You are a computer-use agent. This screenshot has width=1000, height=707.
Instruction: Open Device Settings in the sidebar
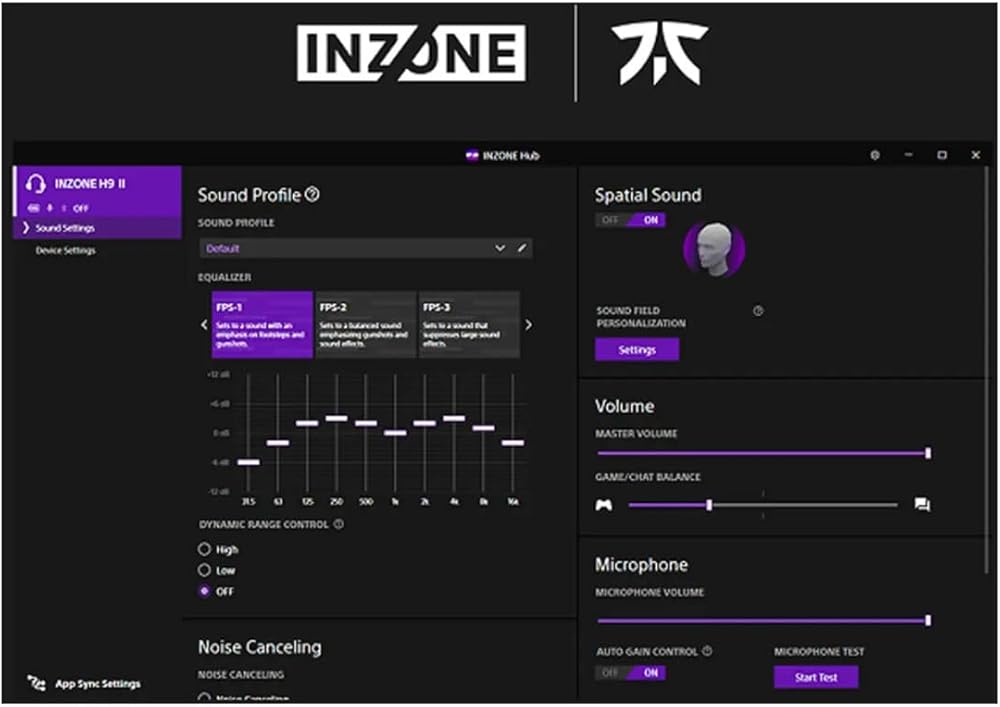pos(65,251)
